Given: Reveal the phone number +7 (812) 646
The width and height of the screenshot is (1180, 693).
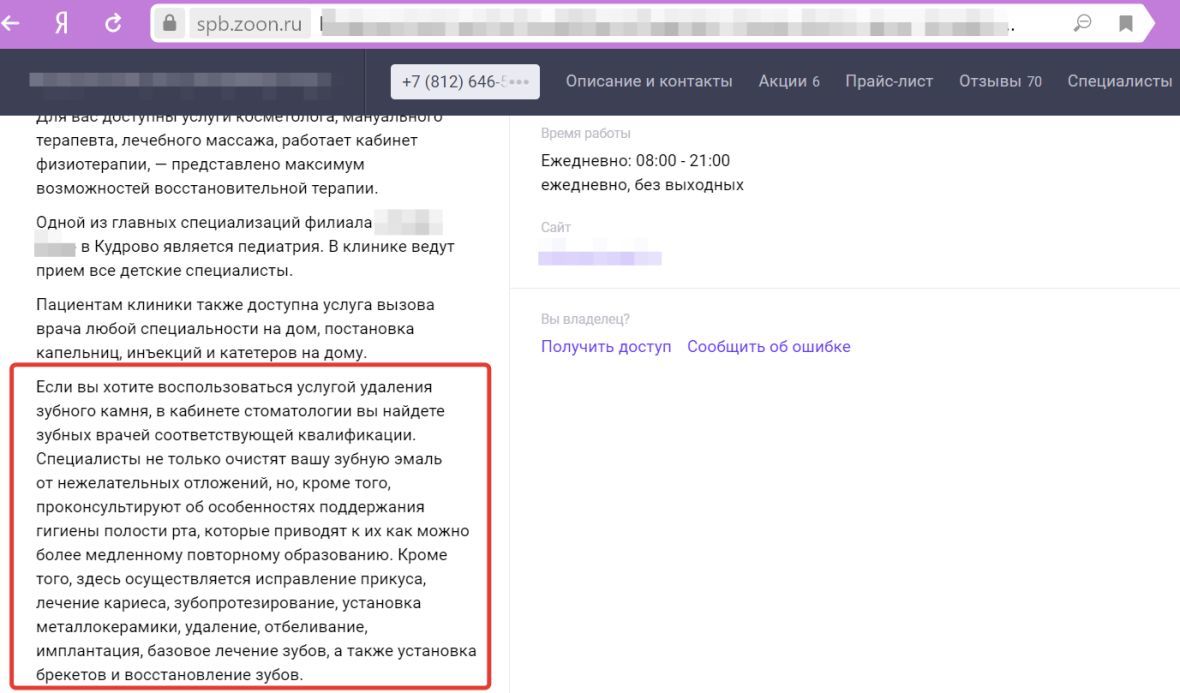Looking at the screenshot, I should [465, 82].
